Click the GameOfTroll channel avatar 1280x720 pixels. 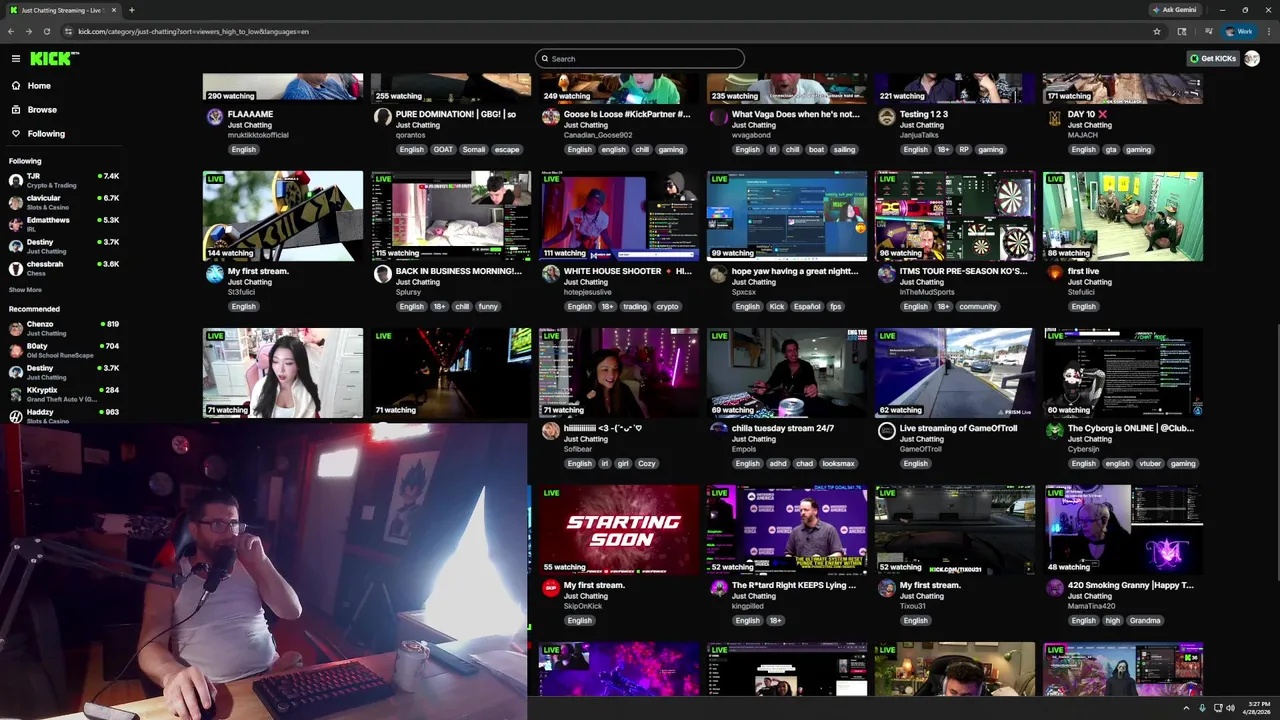[x=886, y=431]
